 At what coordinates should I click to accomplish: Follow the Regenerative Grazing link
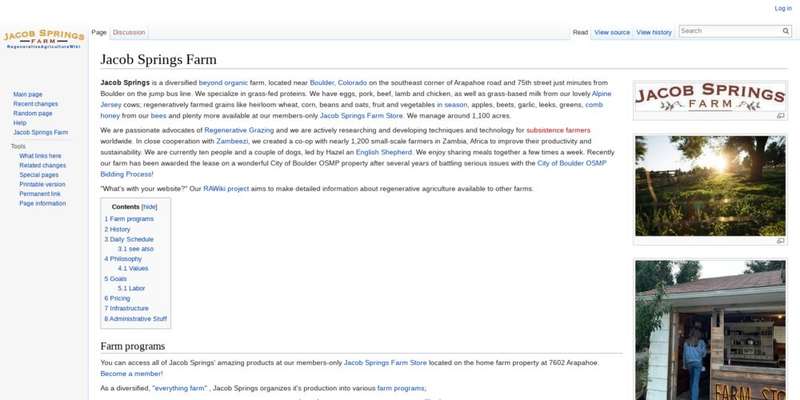point(239,130)
